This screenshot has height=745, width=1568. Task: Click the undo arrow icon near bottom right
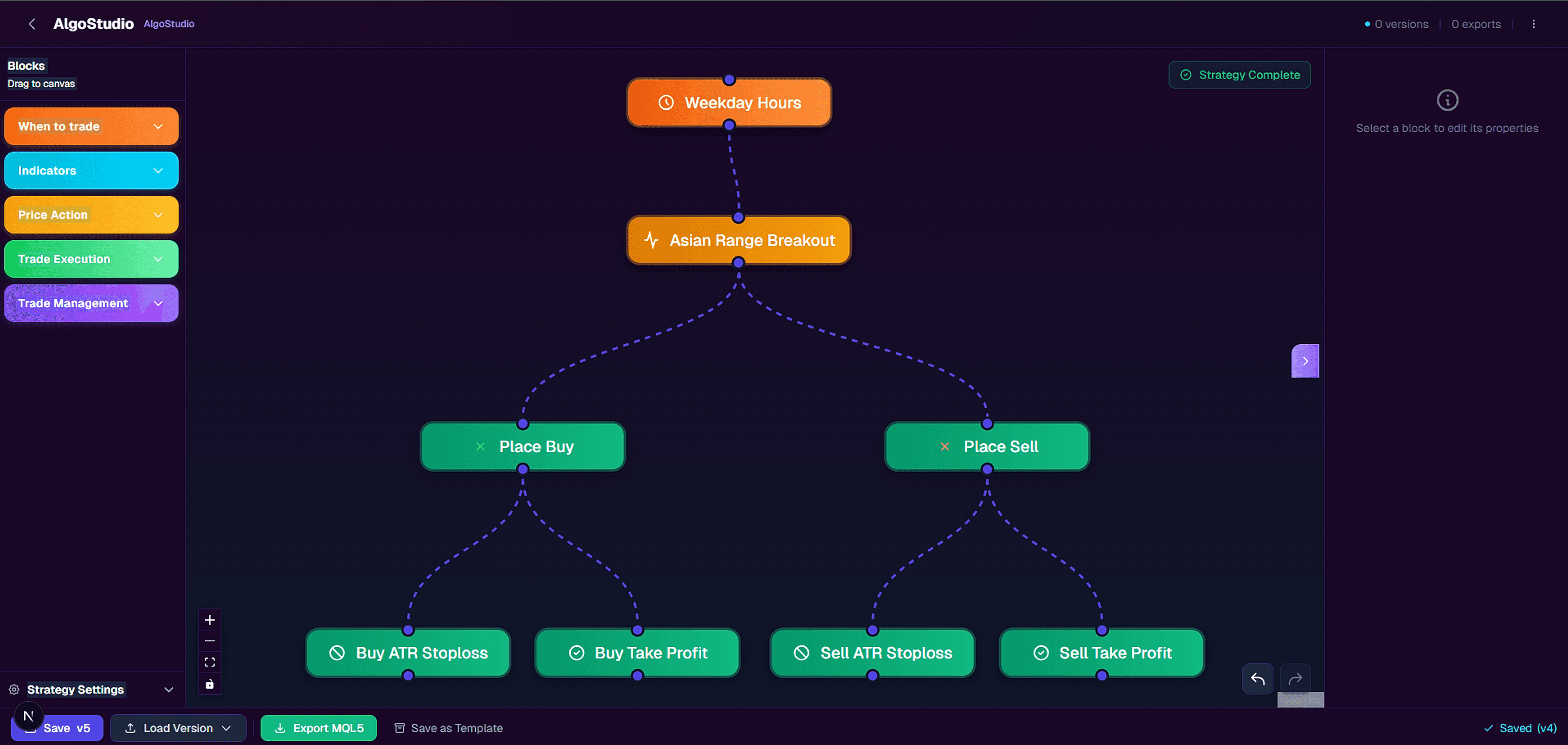coord(1258,678)
